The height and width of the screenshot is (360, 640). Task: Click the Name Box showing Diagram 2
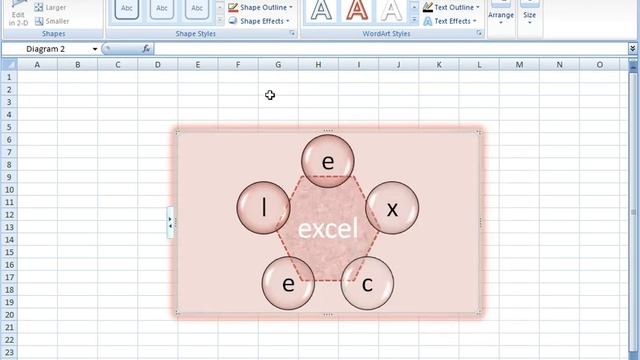coord(46,49)
